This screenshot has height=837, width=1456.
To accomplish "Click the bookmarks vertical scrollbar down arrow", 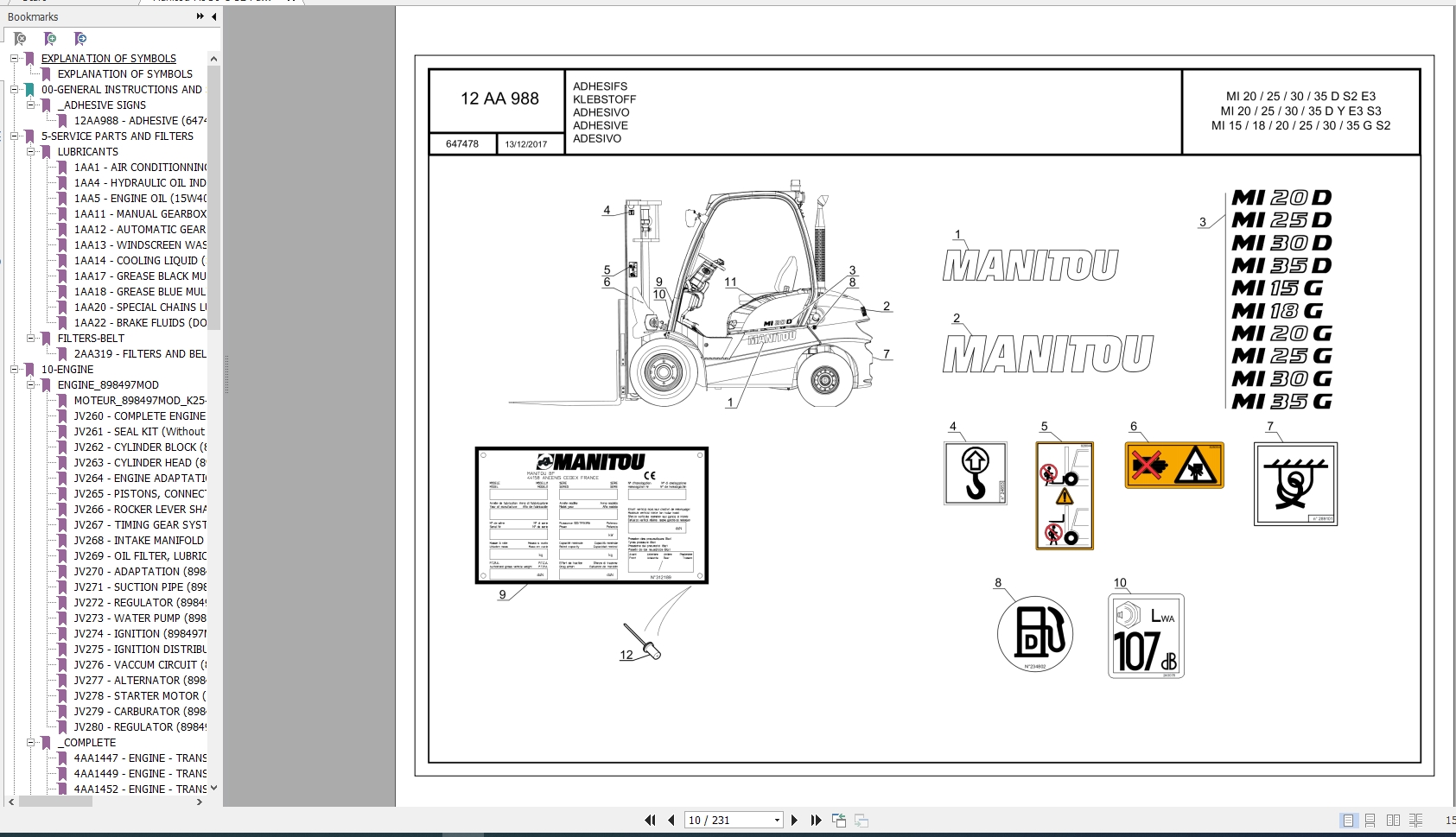I will pos(213,788).
